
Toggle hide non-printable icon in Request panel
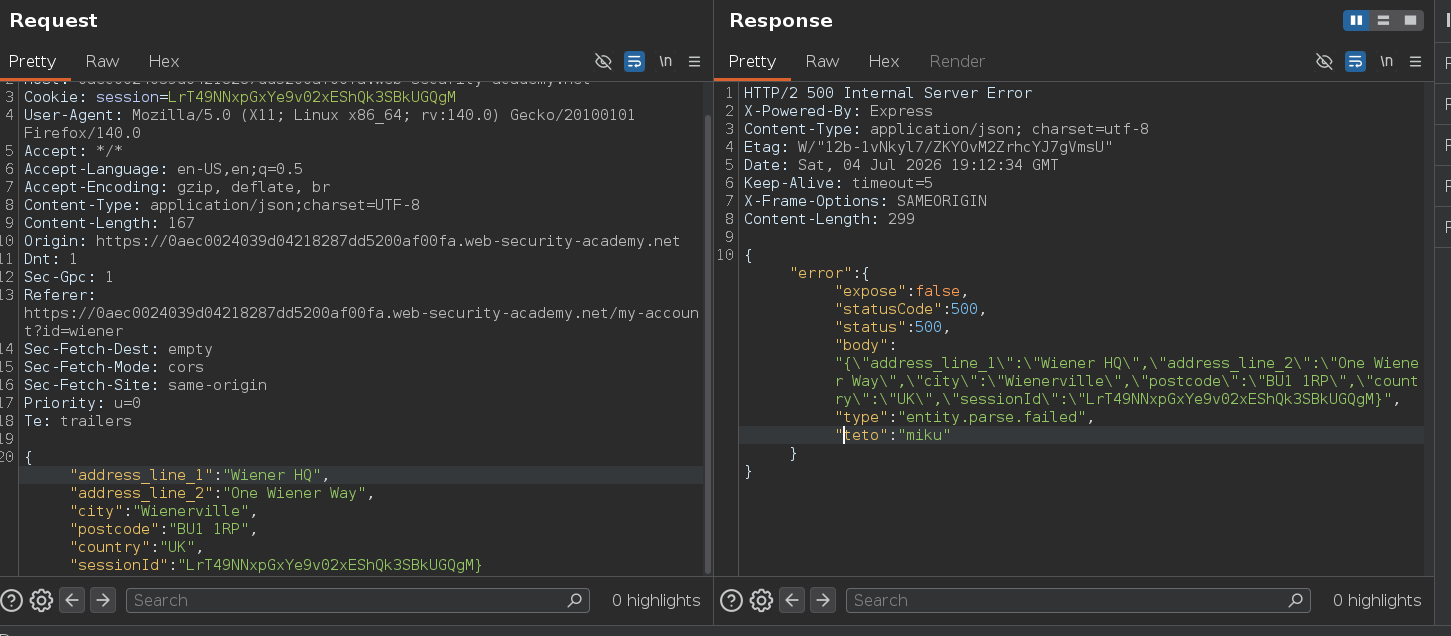coord(603,61)
